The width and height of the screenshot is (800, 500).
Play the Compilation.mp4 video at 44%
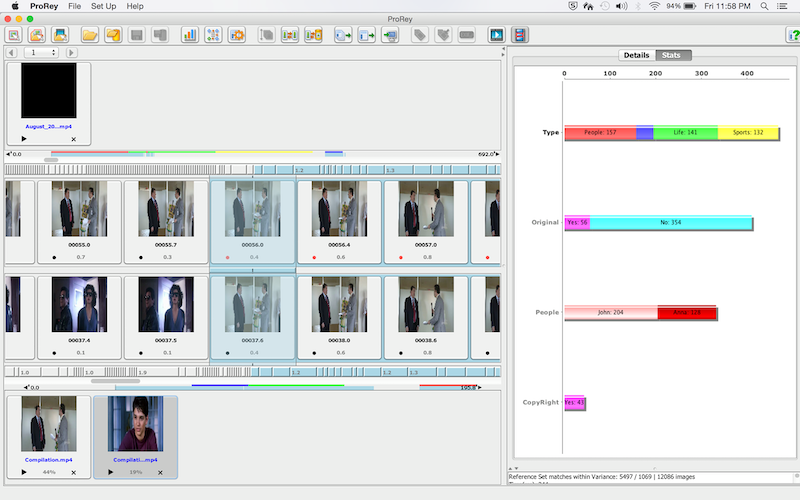(x=24, y=472)
